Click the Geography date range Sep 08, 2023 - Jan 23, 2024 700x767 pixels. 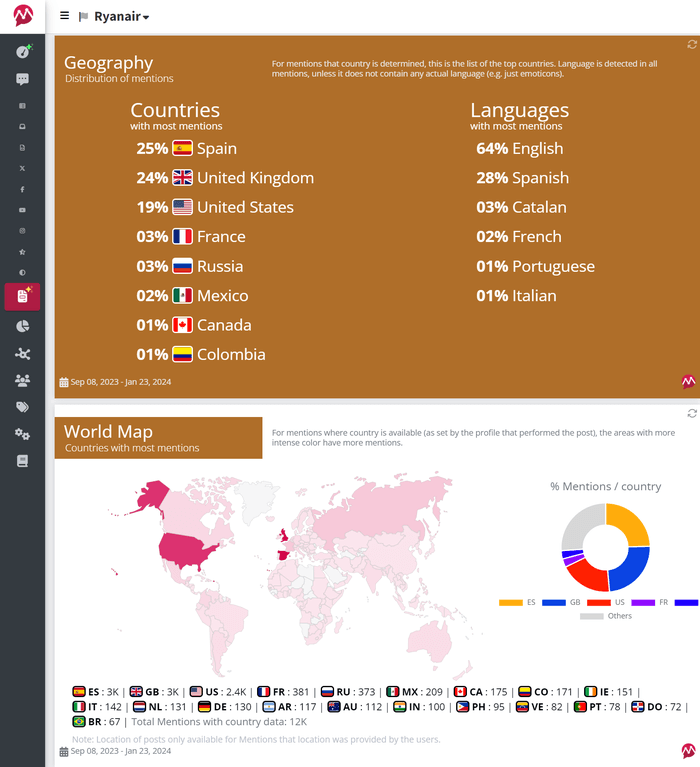coord(121,382)
